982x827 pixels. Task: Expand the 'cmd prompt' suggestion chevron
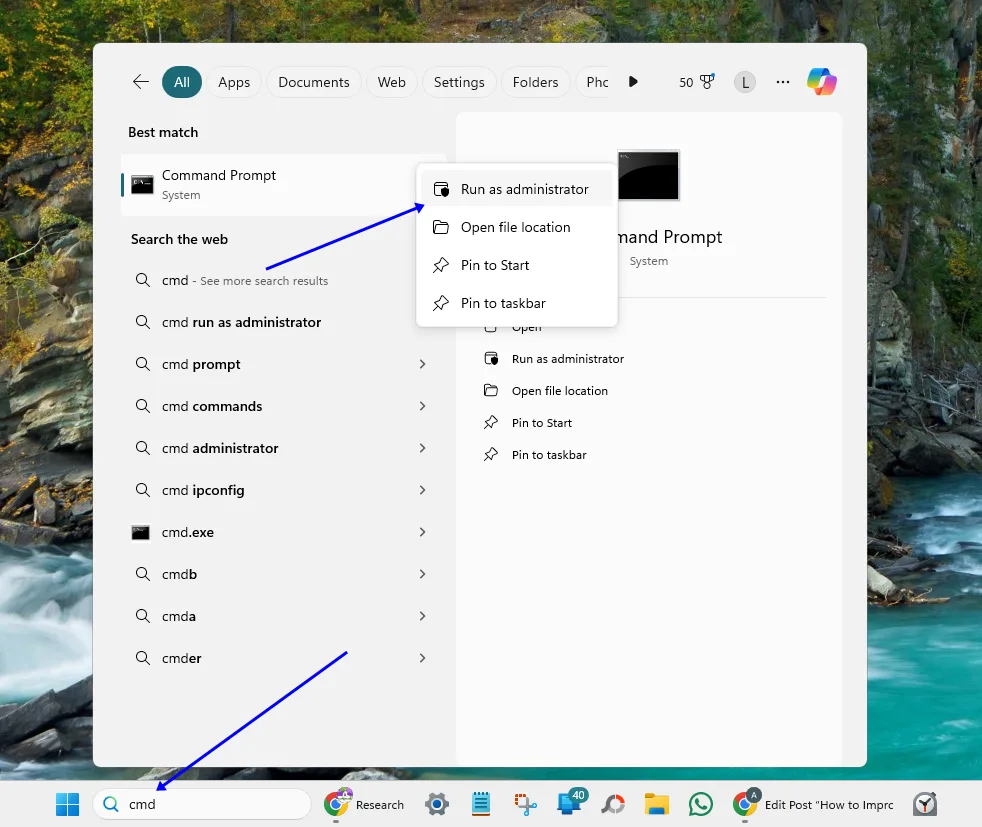[422, 365]
